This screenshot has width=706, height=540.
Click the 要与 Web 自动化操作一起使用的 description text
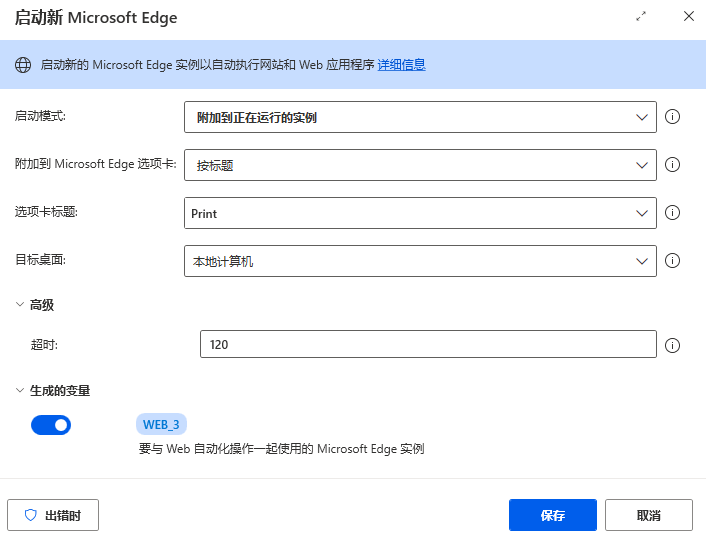[x=282, y=449]
